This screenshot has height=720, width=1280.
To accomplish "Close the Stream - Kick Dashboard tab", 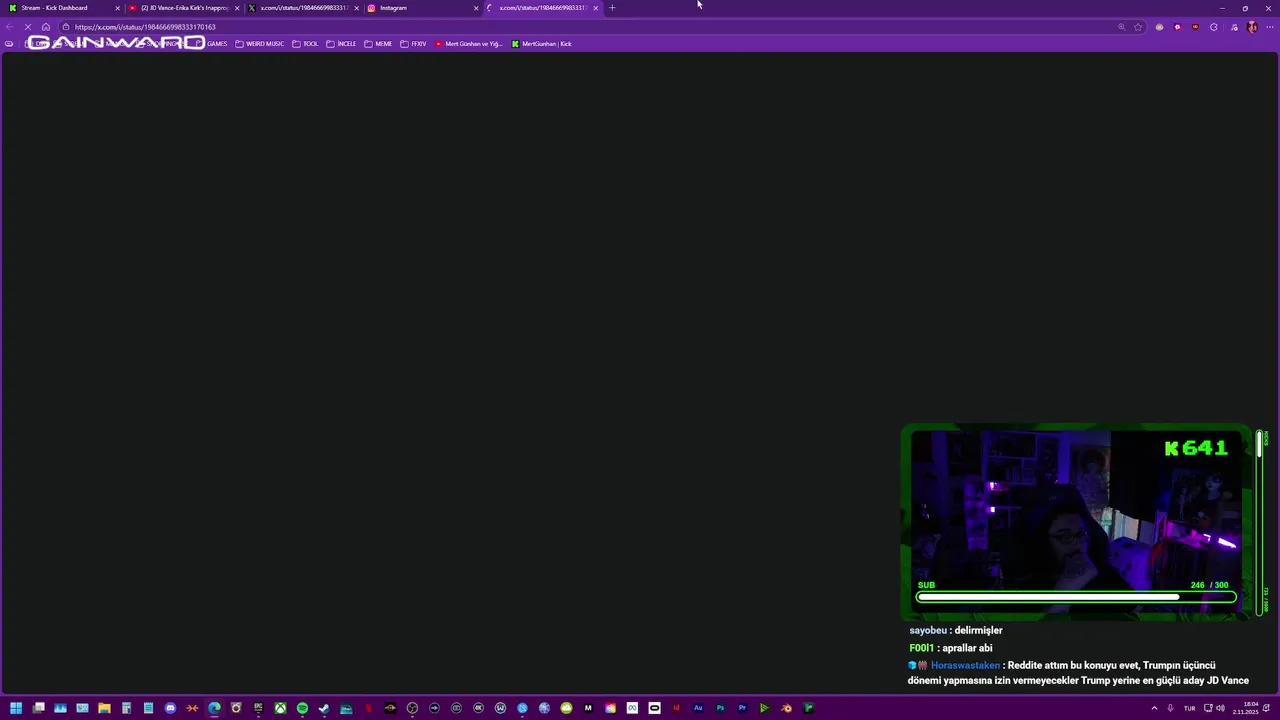I will click(116, 8).
